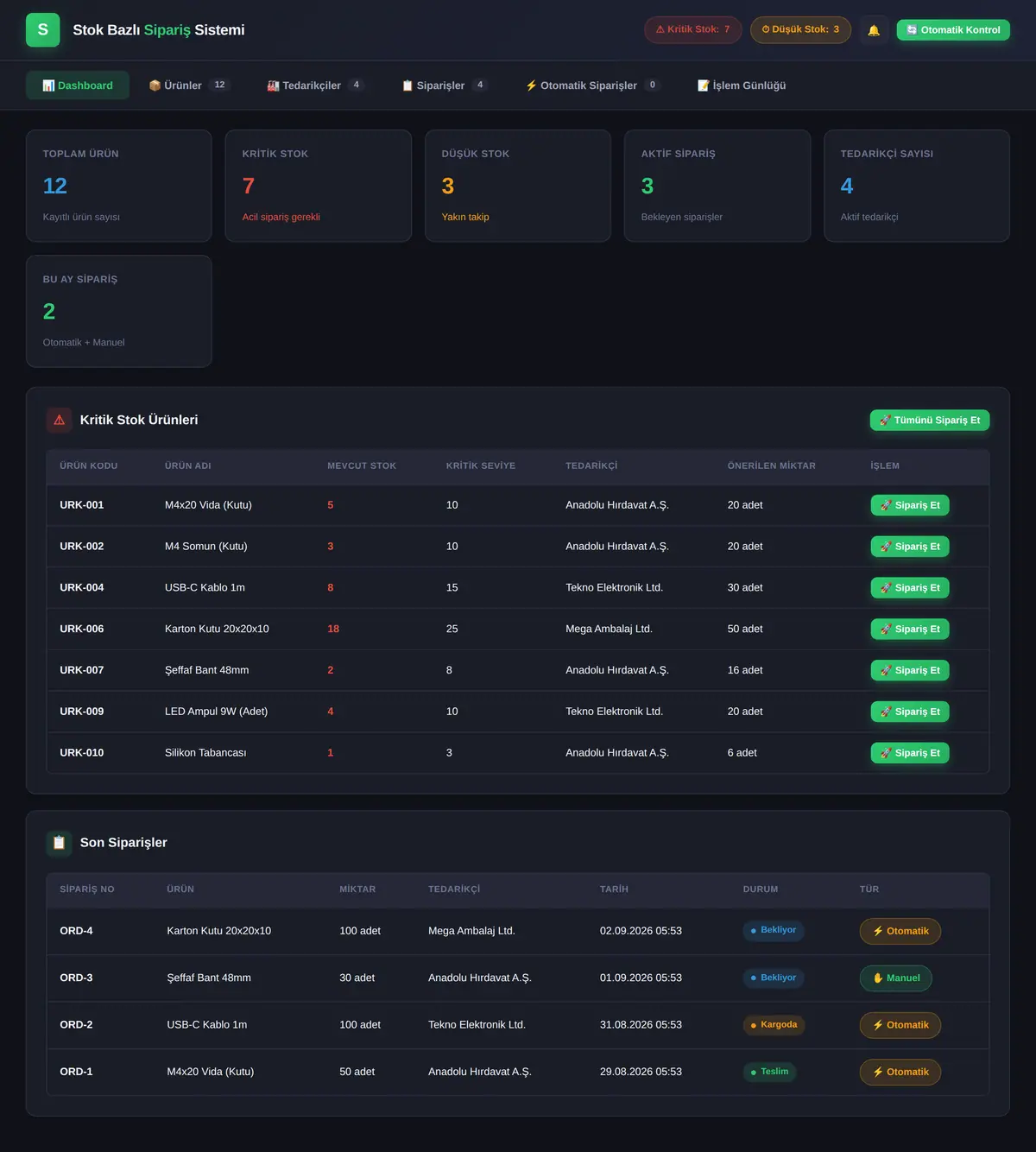Click the Kargoda status badge

click(774, 1025)
